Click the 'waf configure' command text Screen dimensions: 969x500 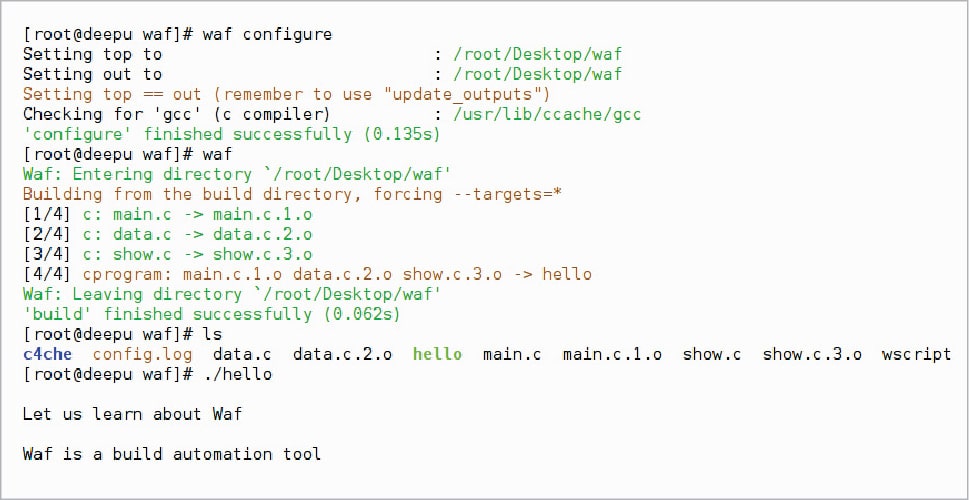(267, 34)
